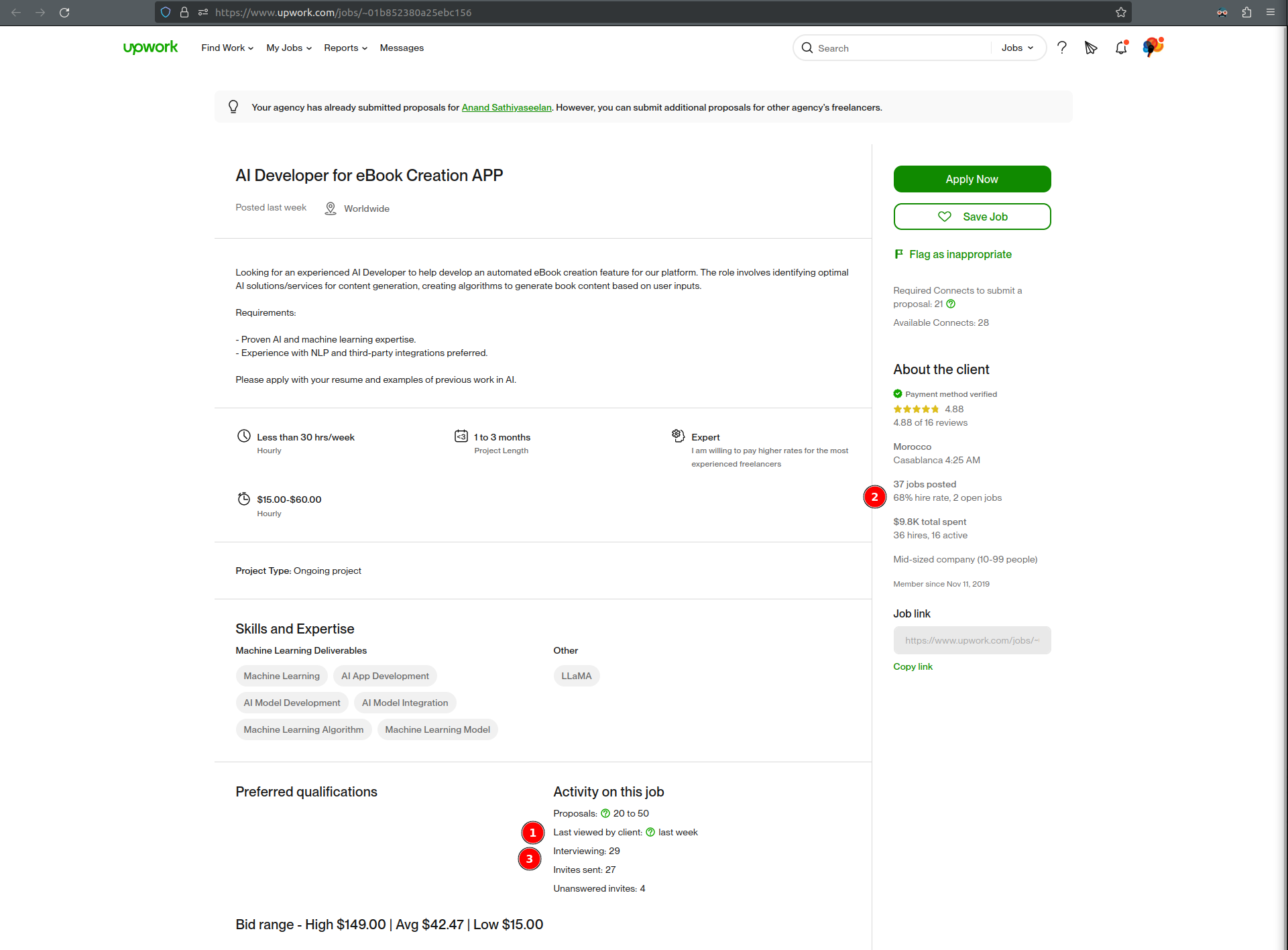Bookmark page with the star icon
The height and width of the screenshot is (950, 1288).
point(1121,12)
